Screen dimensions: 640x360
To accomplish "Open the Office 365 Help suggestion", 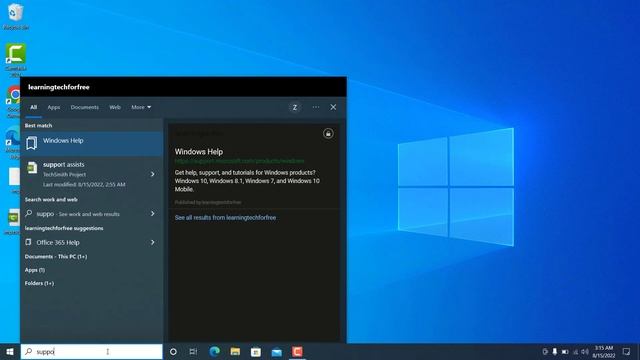I will pyautogui.click(x=92, y=242).
